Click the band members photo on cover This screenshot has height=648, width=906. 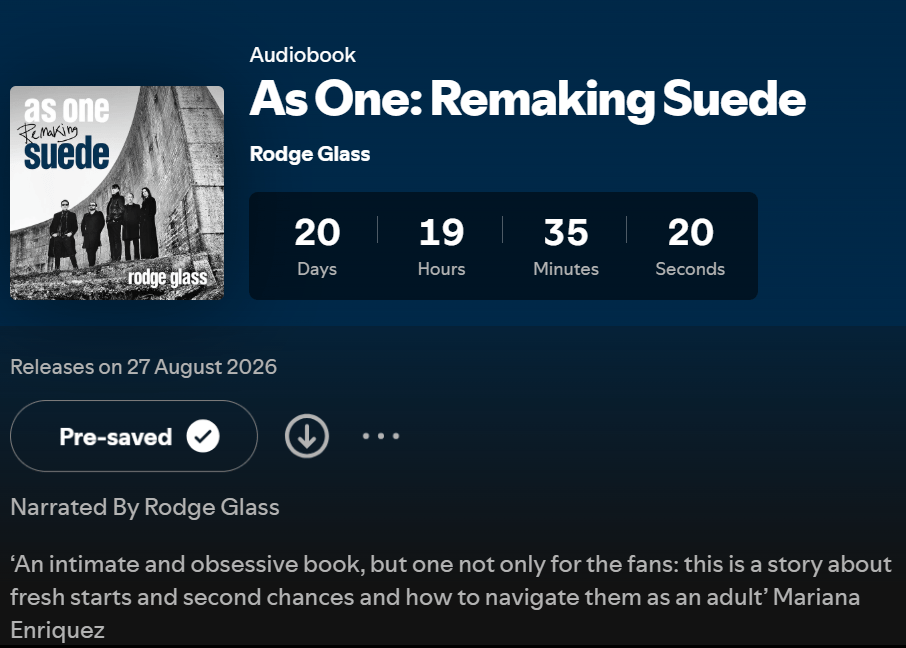[104, 227]
